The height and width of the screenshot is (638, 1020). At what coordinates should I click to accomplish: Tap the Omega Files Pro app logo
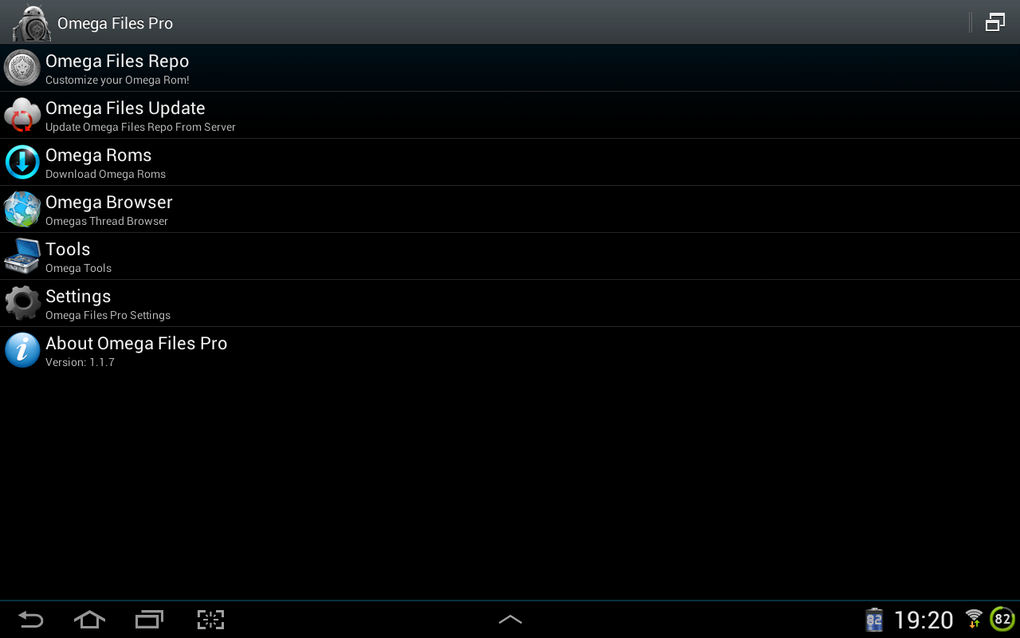click(x=32, y=23)
